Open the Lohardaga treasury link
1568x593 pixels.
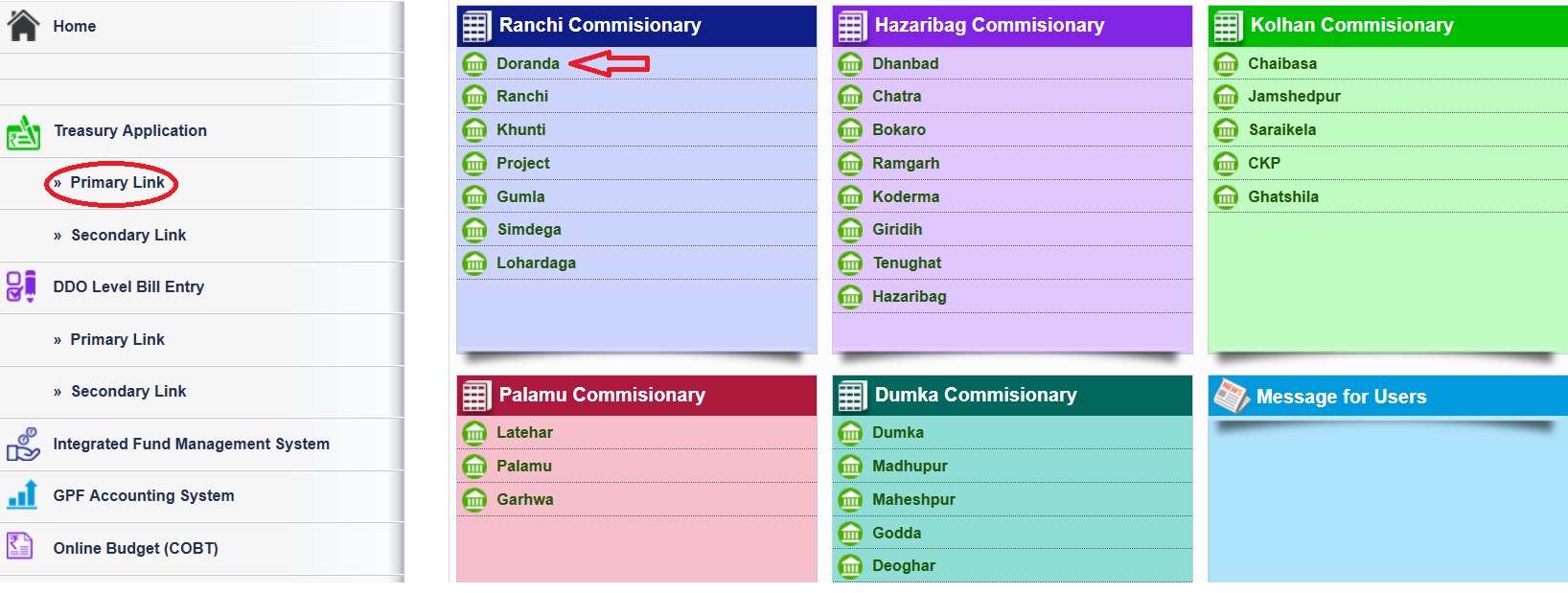(536, 263)
